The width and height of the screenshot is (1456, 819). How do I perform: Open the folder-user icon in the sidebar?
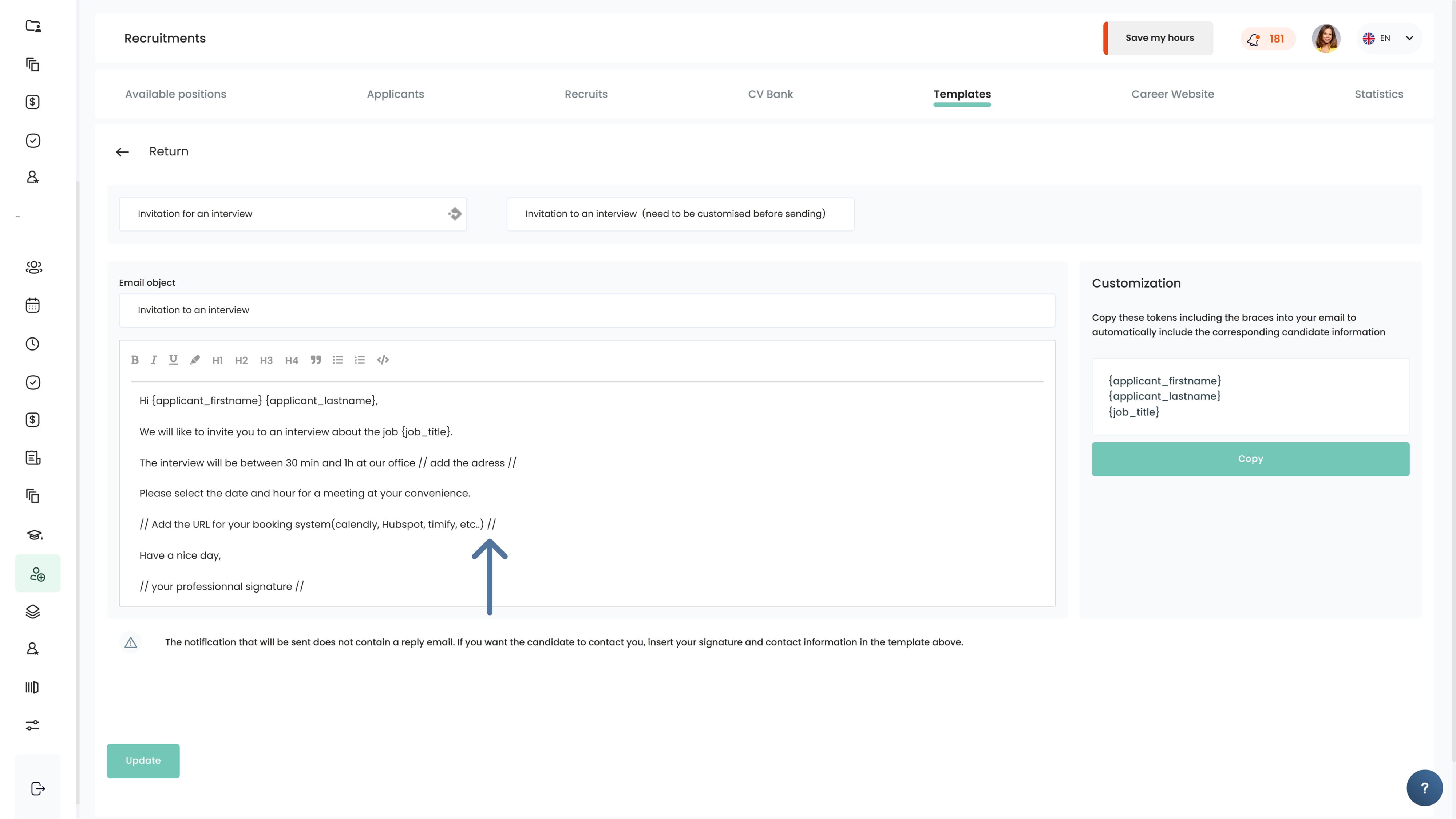click(x=33, y=26)
